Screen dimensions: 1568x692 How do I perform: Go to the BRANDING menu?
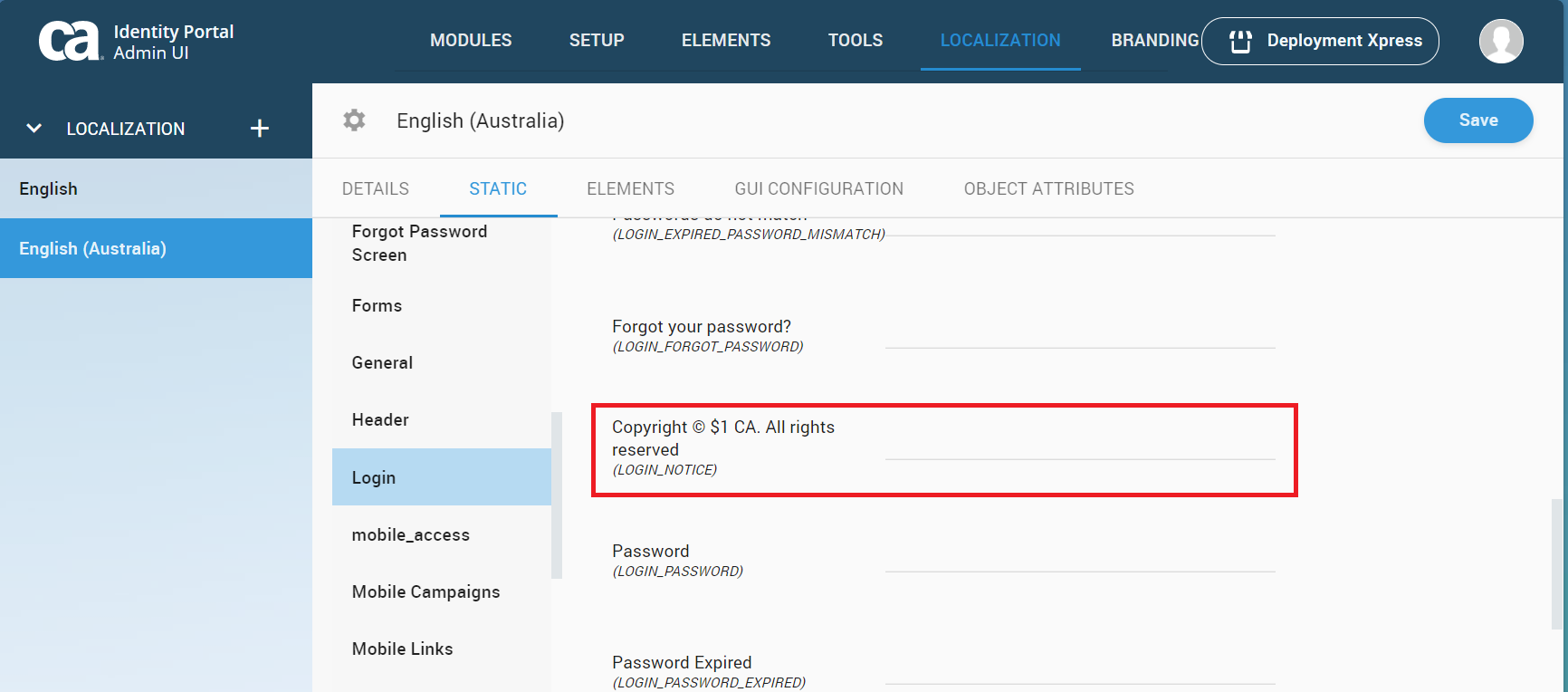(1154, 41)
